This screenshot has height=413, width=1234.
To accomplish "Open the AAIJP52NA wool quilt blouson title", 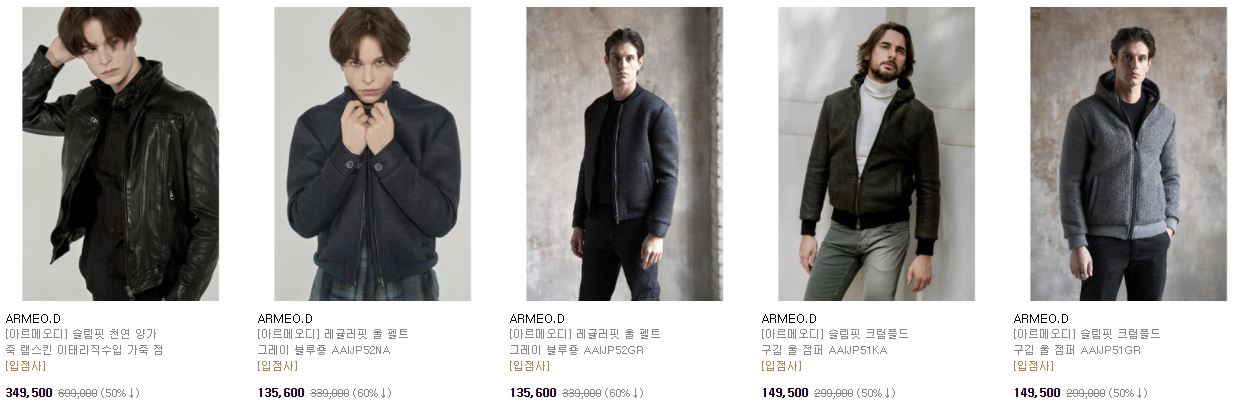I will (333, 342).
